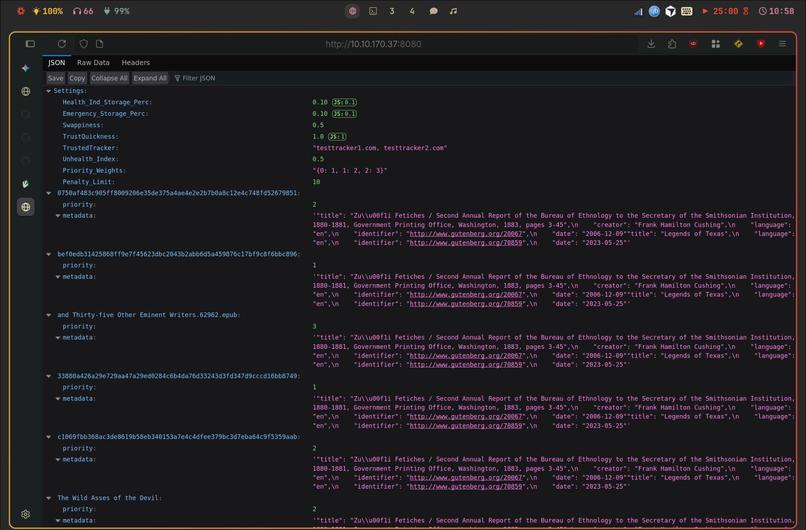Click the yellow diamond extension icon
Viewport: 806px width, 530px height.
coord(738,44)
